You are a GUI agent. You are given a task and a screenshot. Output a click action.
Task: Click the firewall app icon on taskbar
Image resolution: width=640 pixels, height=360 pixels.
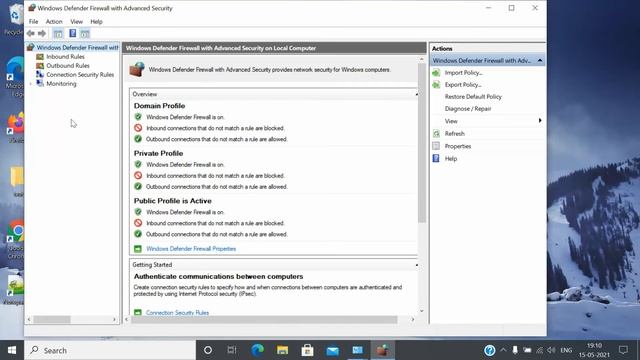tap(382, 350)
